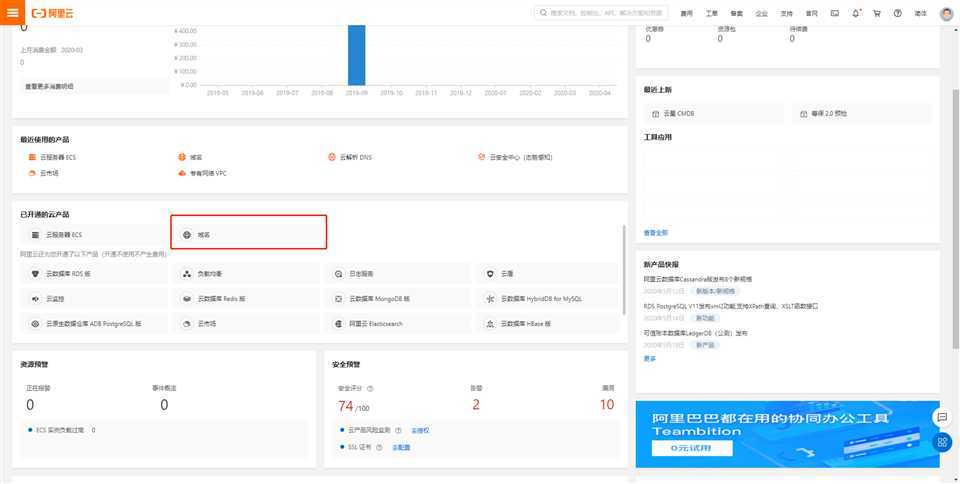
Task: Open 云服务器 ECS in activated cloud products
Action: (92, 235)
